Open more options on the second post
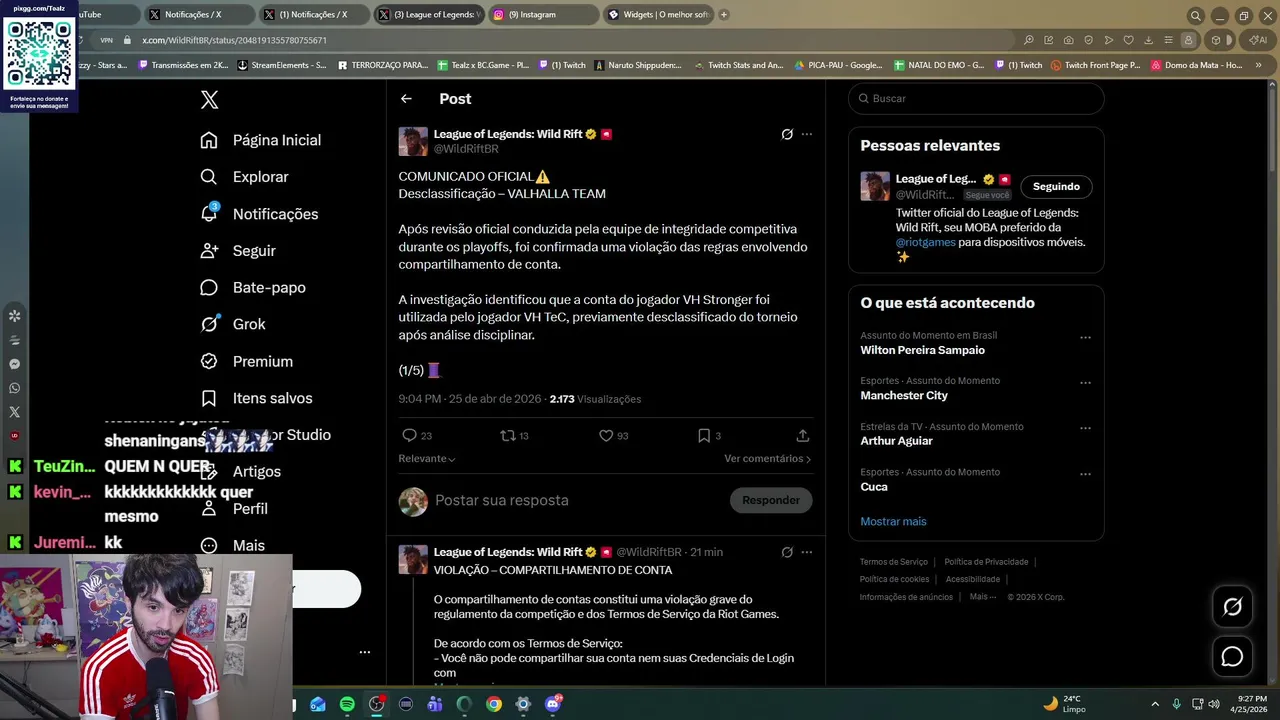The height and width of the screenshot is (720, 1280). 807,552
